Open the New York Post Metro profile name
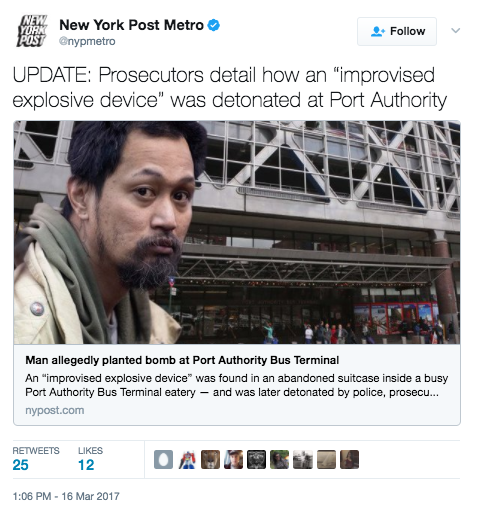482x509 pixels. click(131, 25)
